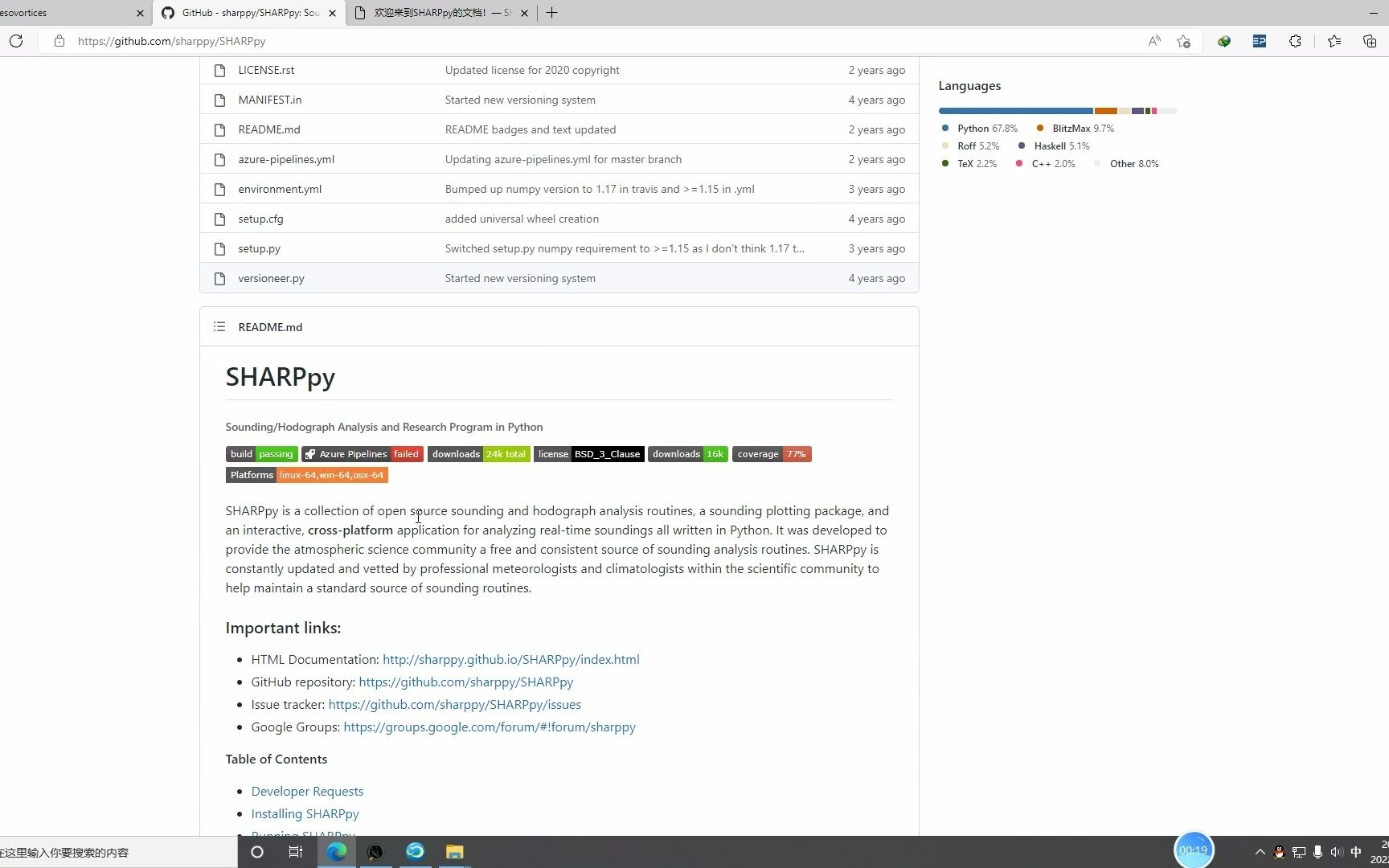Image resolution: width=1389 pixels, height=868 pixels.
Task: Open the Read aloud icon in address bar
Action: tap(1154, 41)
